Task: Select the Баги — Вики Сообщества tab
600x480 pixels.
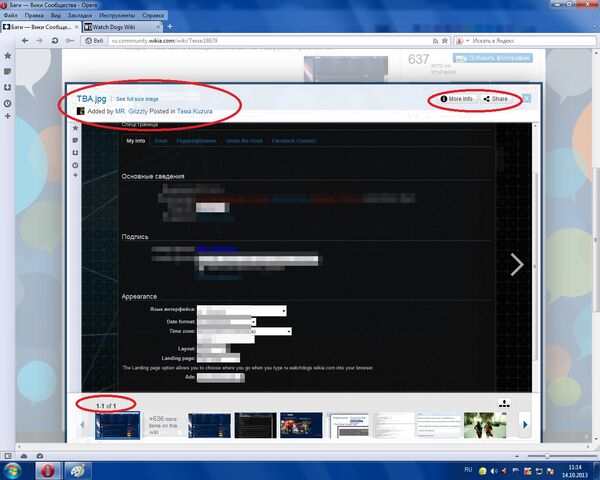Action: (x=40, y=27)
